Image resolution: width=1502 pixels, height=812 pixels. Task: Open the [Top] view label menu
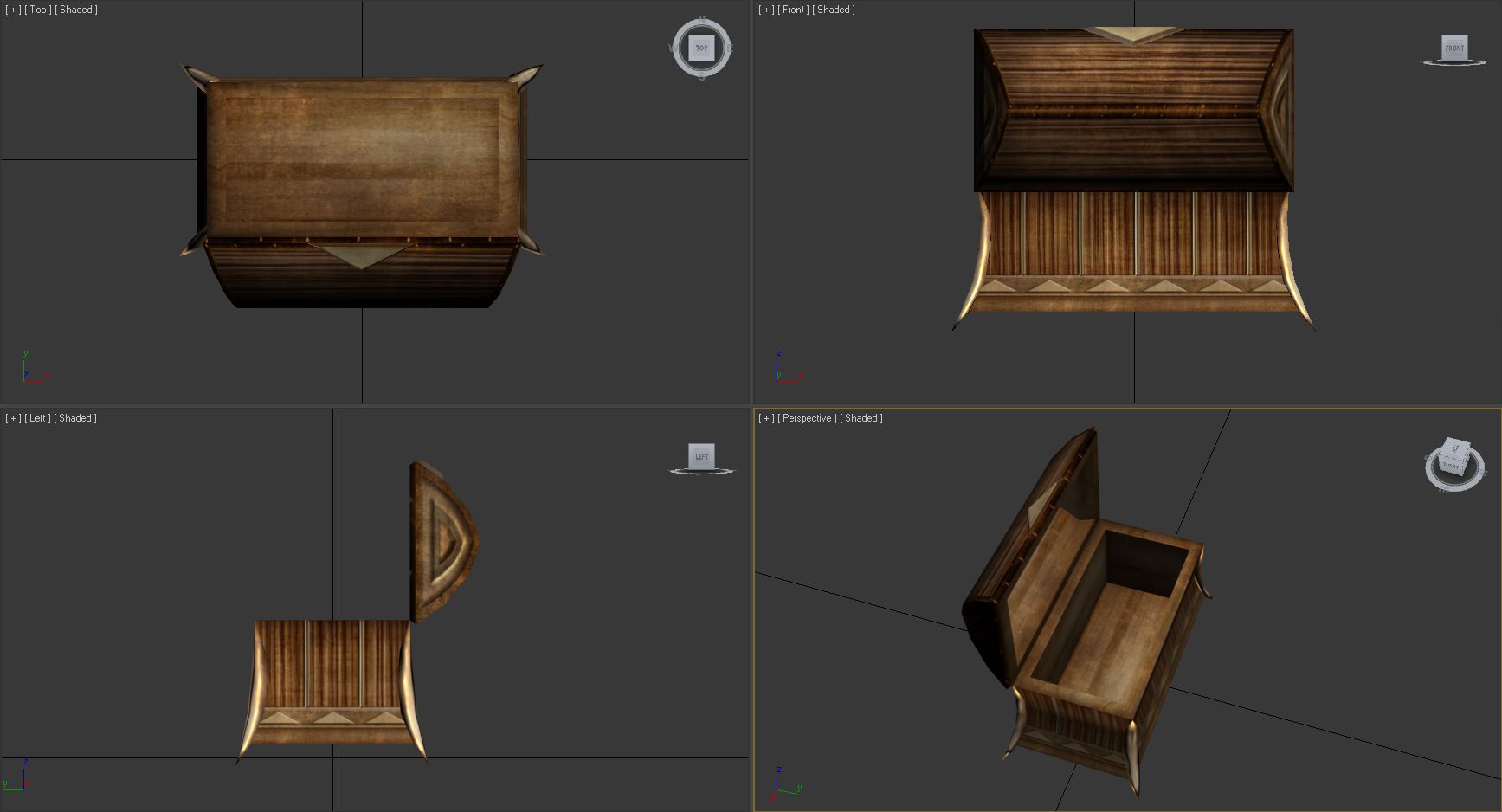click(37, 10)
